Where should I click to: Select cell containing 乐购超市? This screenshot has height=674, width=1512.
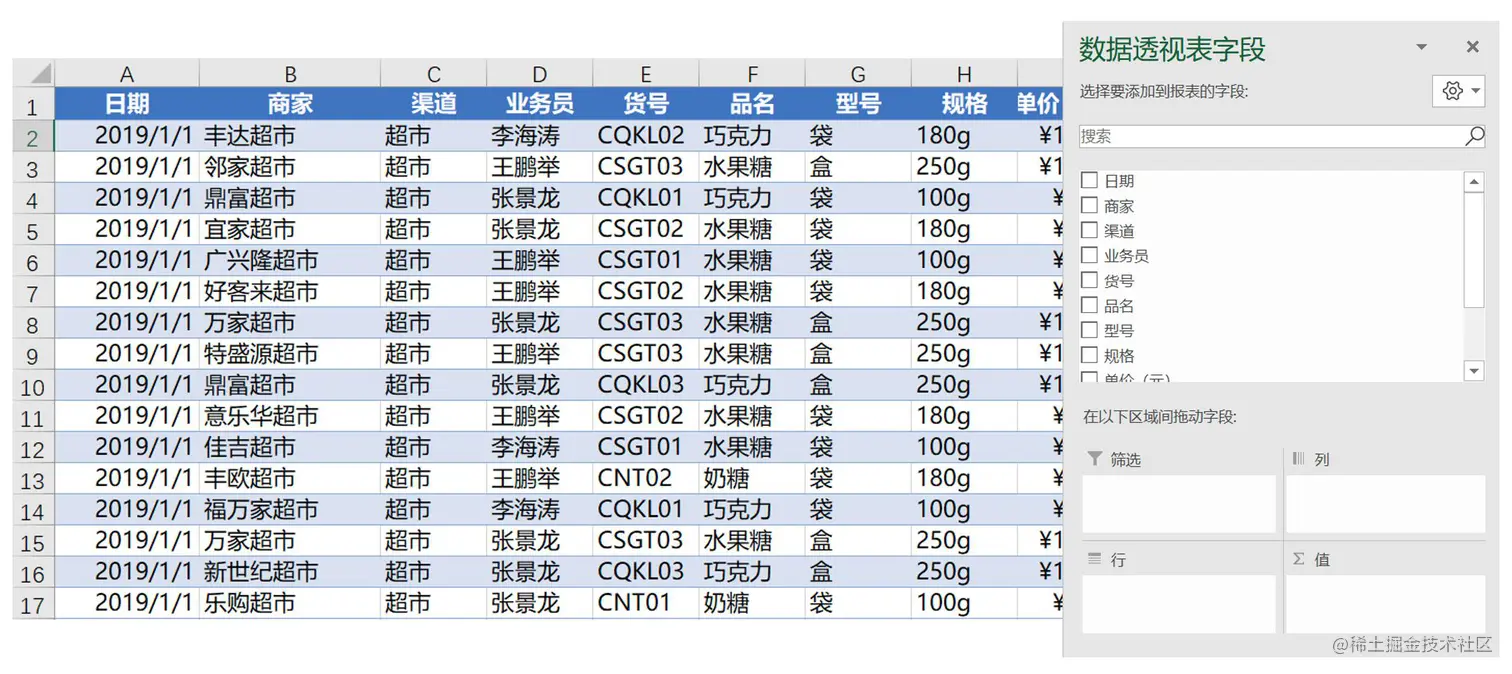point(290,603)
